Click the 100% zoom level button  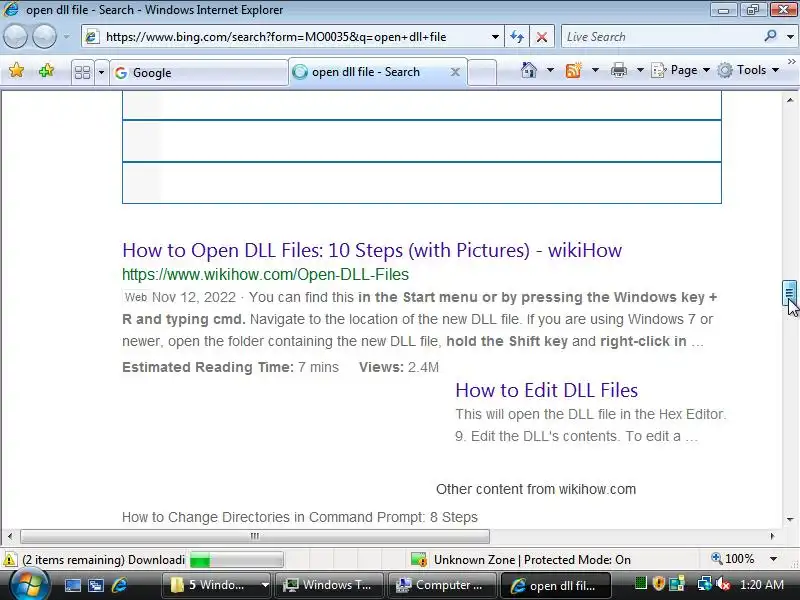point(733,559)
